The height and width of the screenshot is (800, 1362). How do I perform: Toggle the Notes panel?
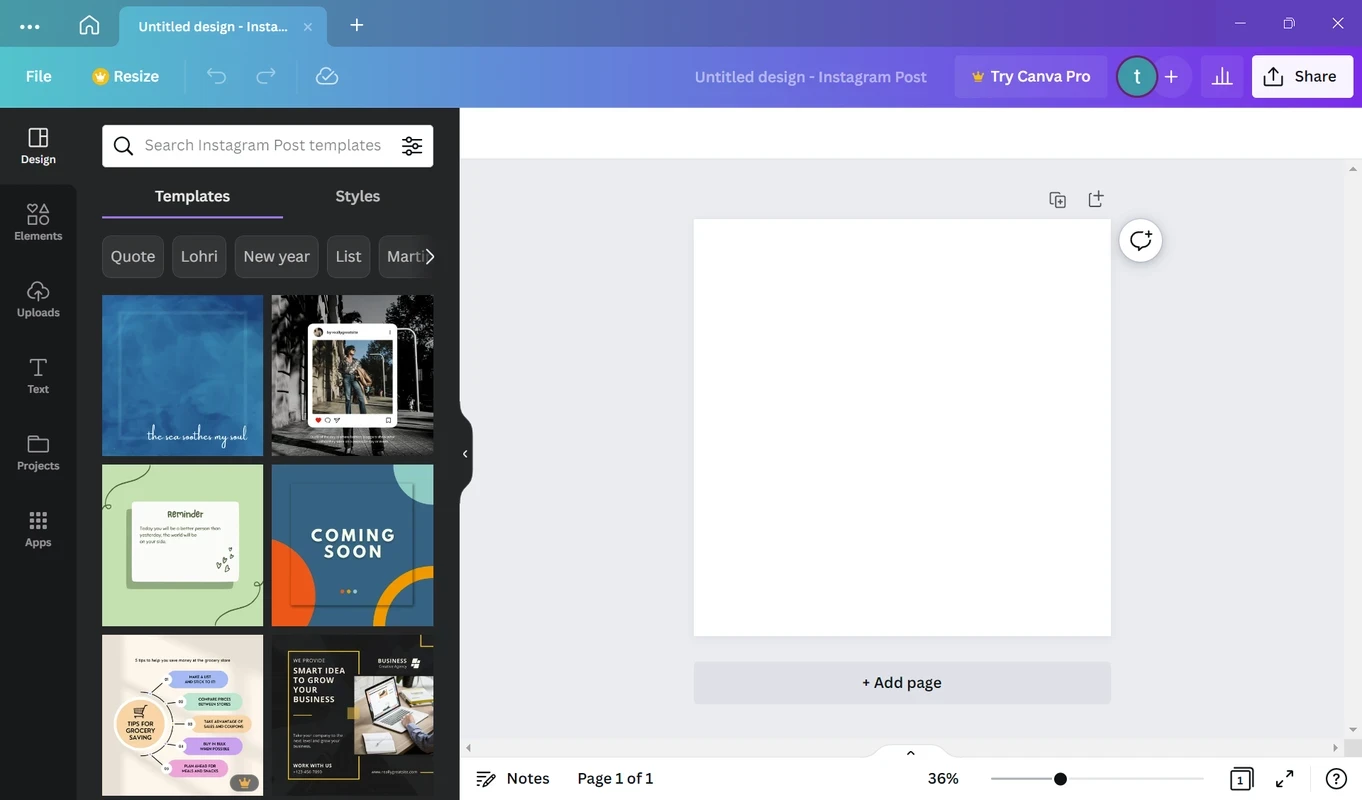pos(513,778)
